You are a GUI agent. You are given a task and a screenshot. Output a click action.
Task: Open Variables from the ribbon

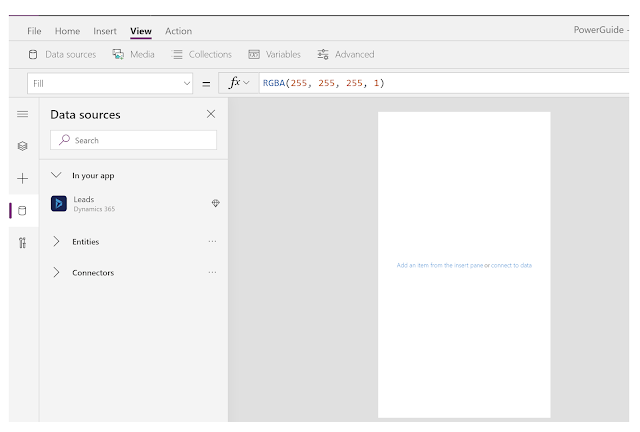tap(274, 54)
